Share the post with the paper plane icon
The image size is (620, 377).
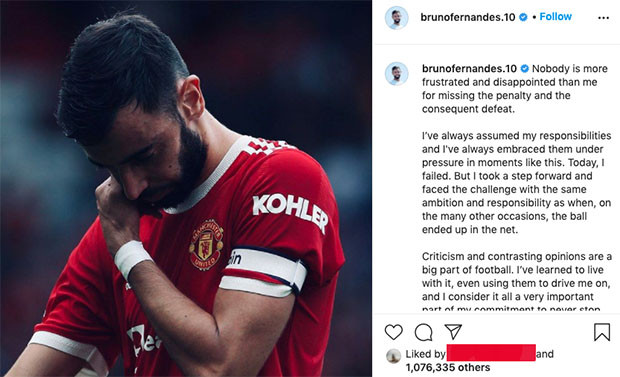click(453, 332)
